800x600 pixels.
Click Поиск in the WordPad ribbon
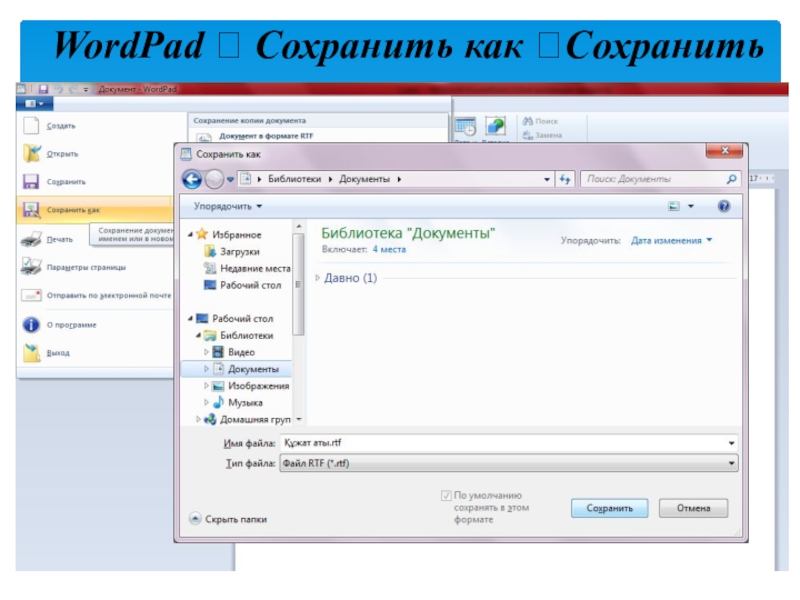540,121
